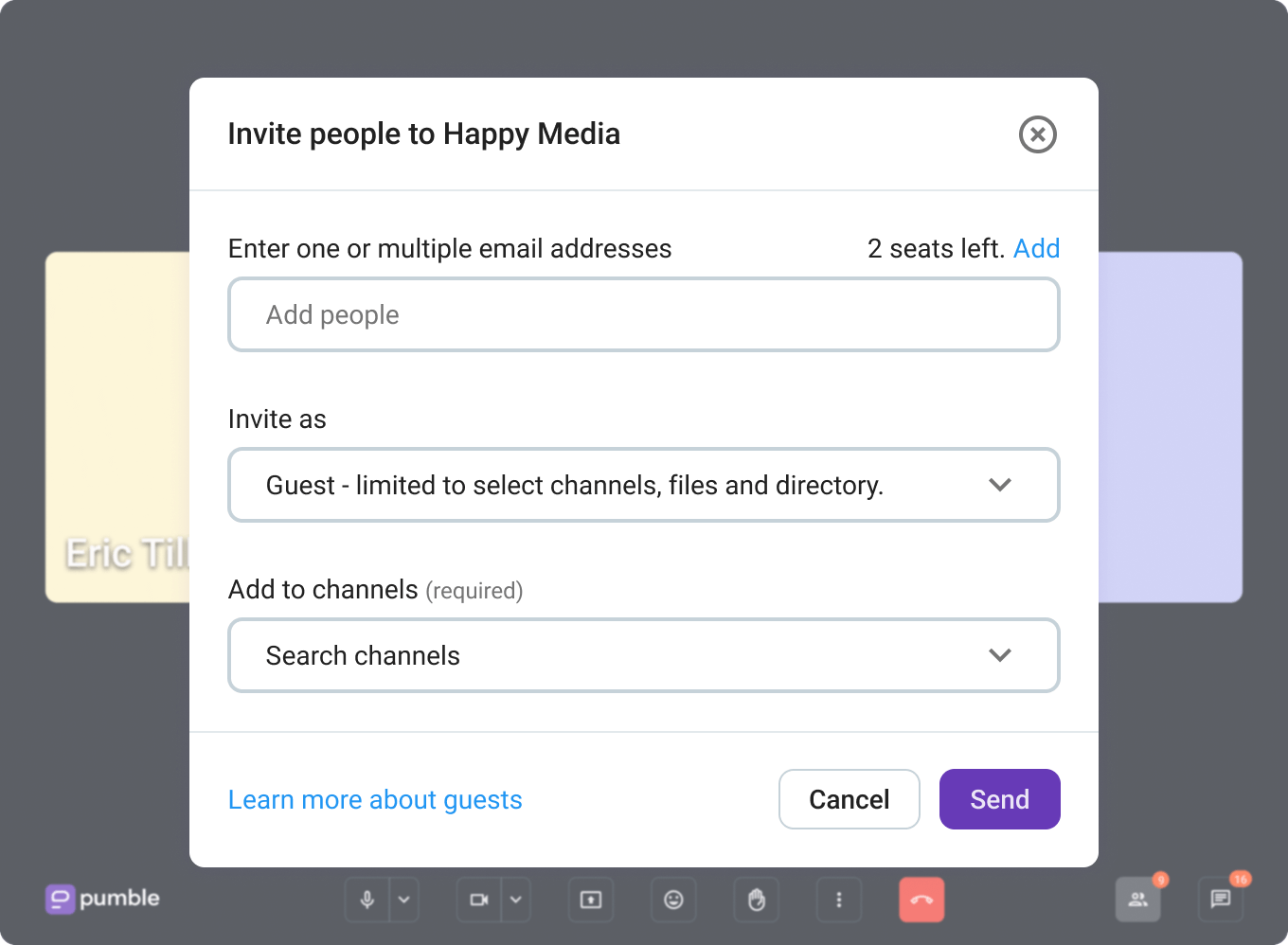Send the invitation
The height and width of the screenshot is (945, 1288).
coord(999,799)
